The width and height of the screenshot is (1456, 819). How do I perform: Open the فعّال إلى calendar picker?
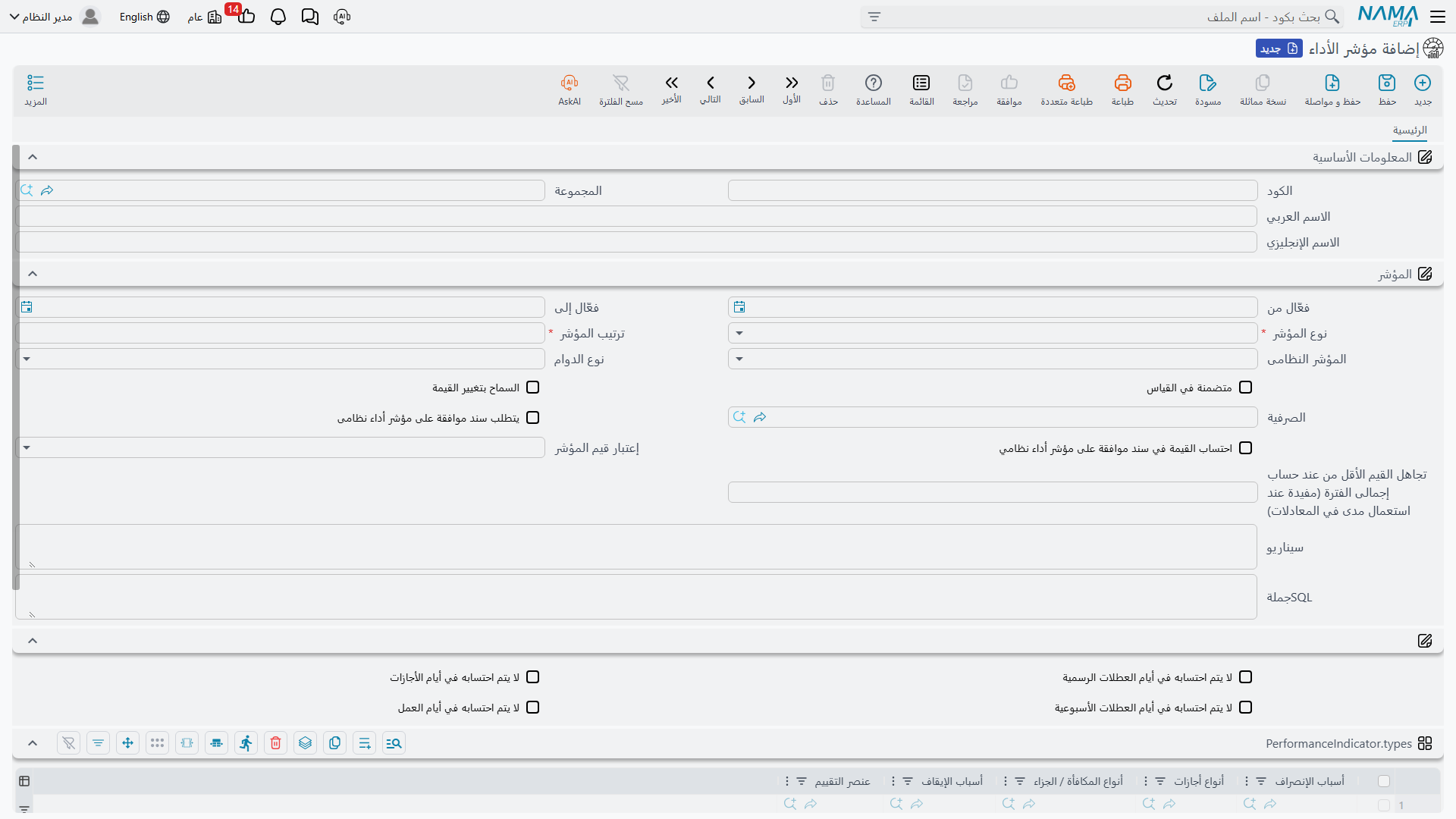[x=27, y=307]
